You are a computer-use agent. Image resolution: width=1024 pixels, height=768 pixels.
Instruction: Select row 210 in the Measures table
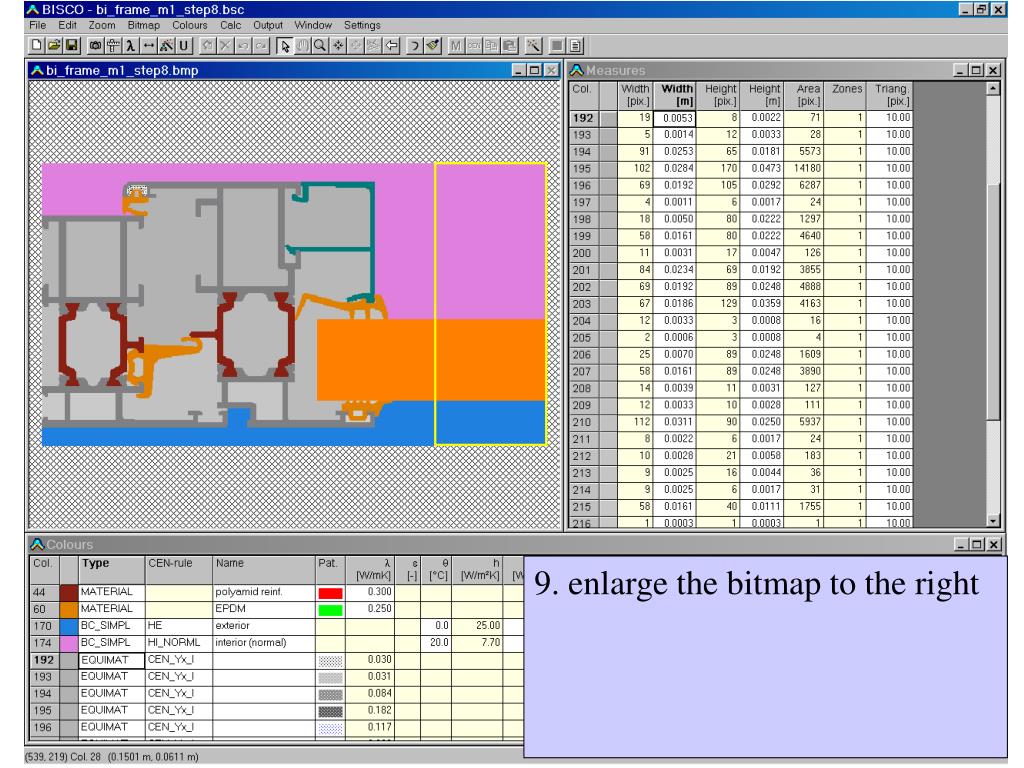coord(583,423)
